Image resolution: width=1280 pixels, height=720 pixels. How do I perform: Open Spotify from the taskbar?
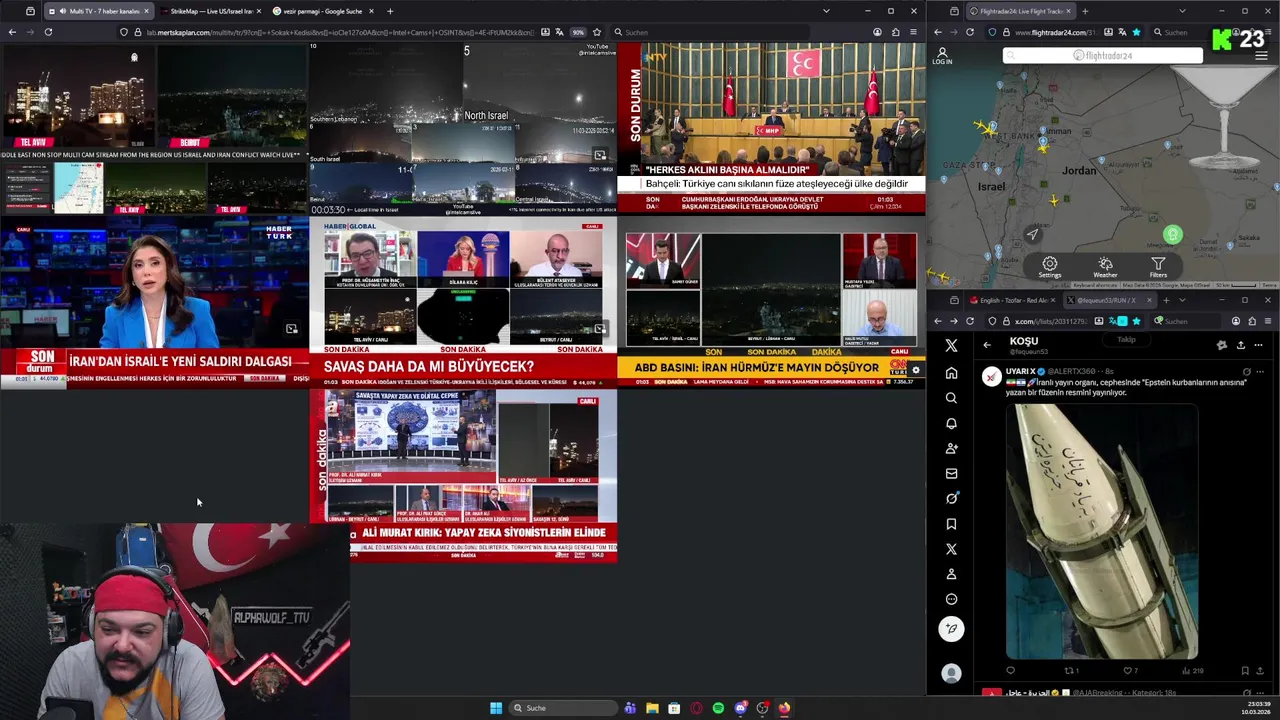click(x=718, y=708)
